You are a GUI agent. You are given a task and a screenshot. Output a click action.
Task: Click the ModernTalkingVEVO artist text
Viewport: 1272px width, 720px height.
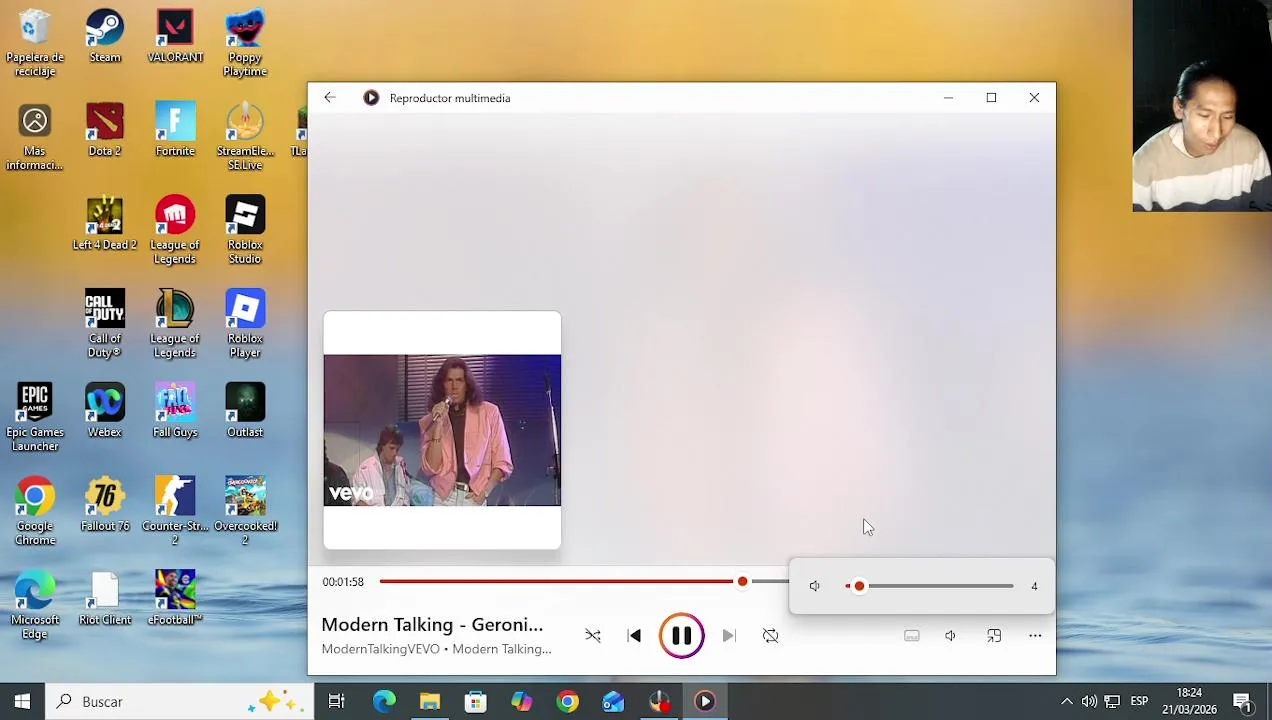pyautogui.click(x=380, y=649)
